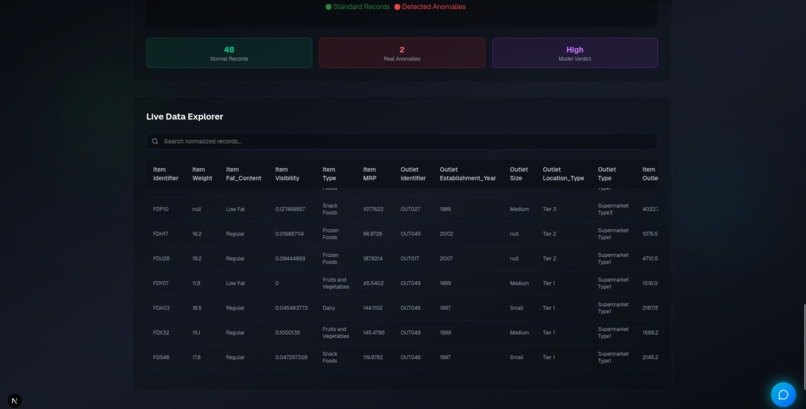Click the null weight in FDP10 row
The width and height of the screenshot is (806, 409).
tap(196, 209)
